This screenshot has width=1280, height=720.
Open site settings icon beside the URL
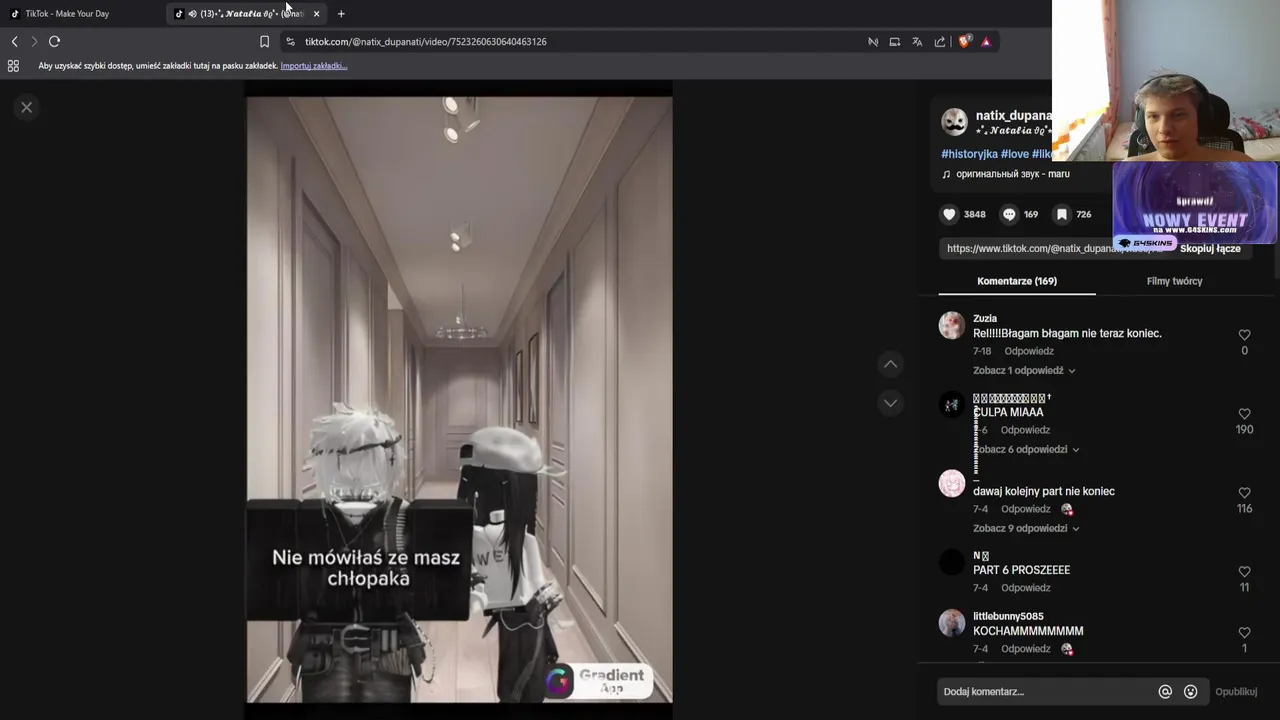[x=290, y=42]
